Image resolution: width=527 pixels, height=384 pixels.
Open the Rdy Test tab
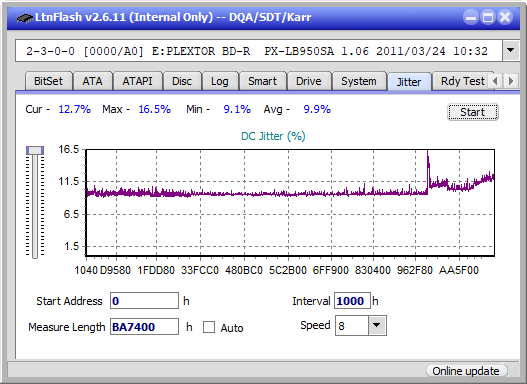coord(462,81)
